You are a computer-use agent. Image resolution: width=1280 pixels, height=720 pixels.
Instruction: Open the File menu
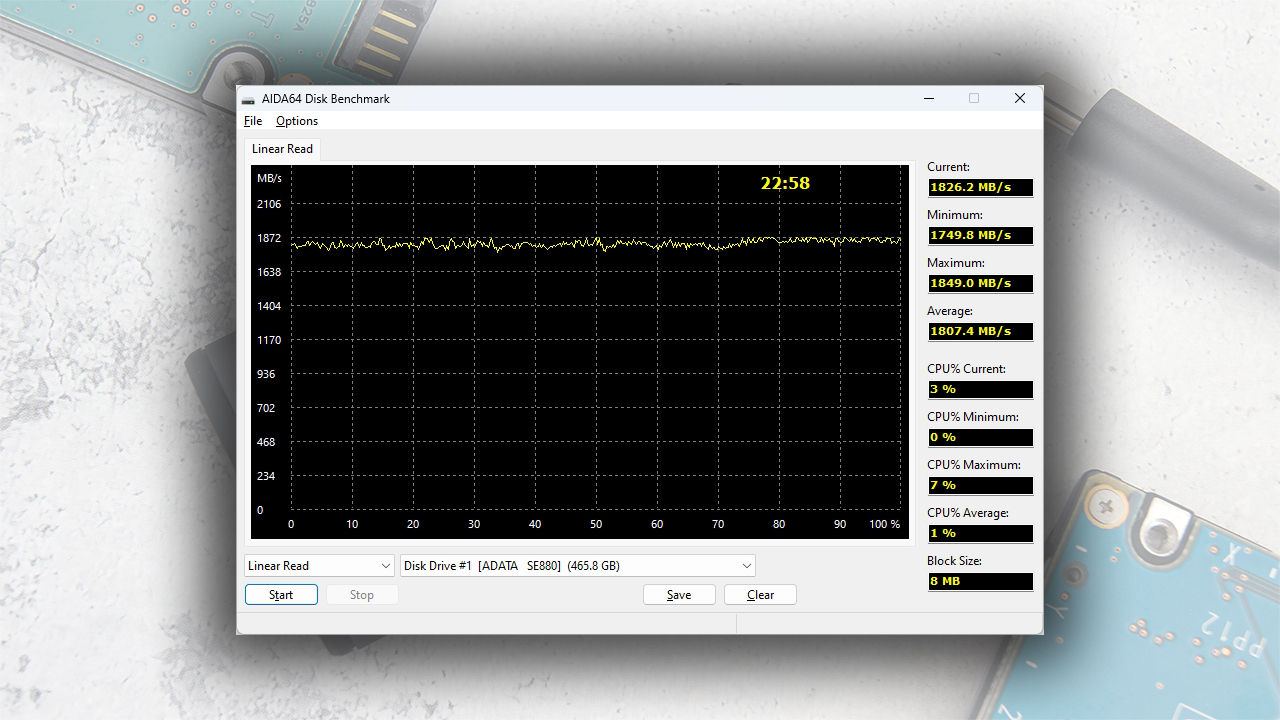pyautogui.click(x=253, y=121)
